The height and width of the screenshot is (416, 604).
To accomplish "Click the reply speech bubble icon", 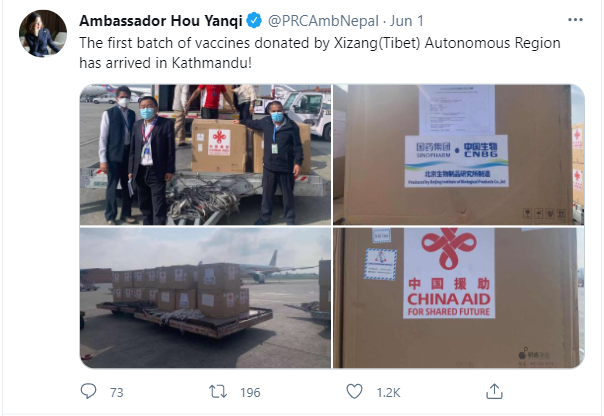I will pyautogui.click(x=88, y=391).
